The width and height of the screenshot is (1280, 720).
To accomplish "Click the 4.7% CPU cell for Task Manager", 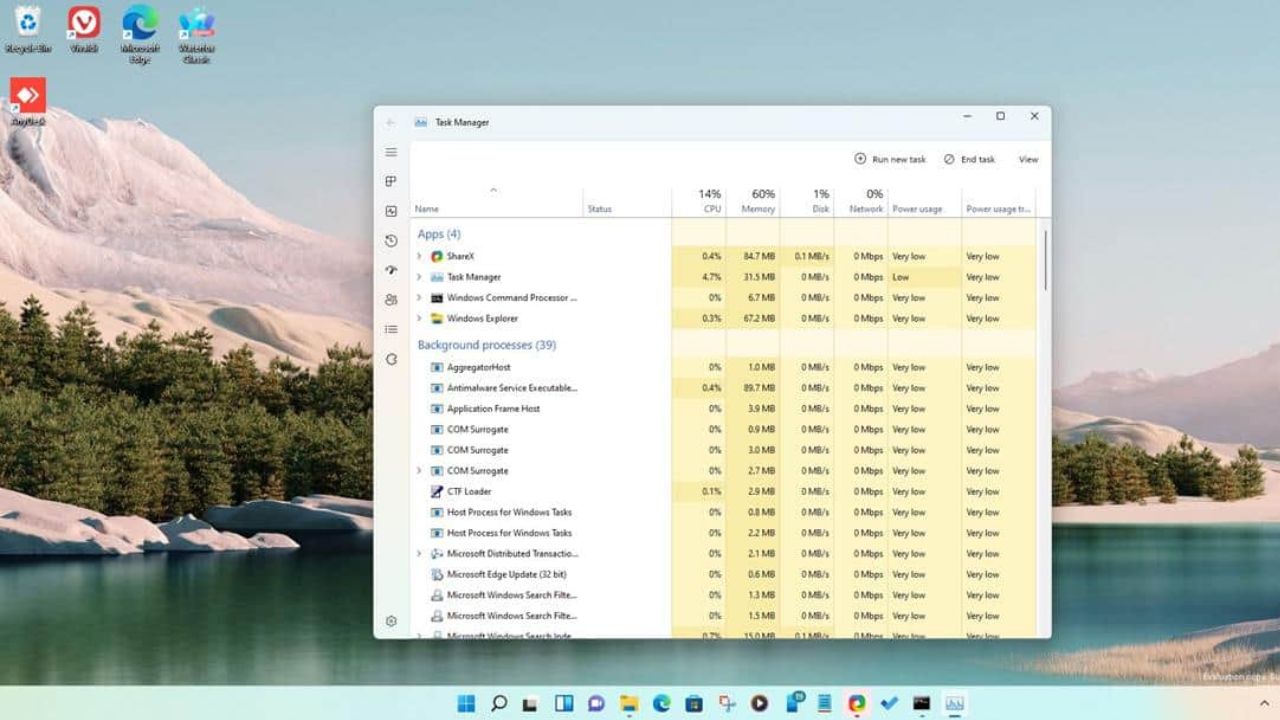I will pyautogui.click(x=699, y=277).
